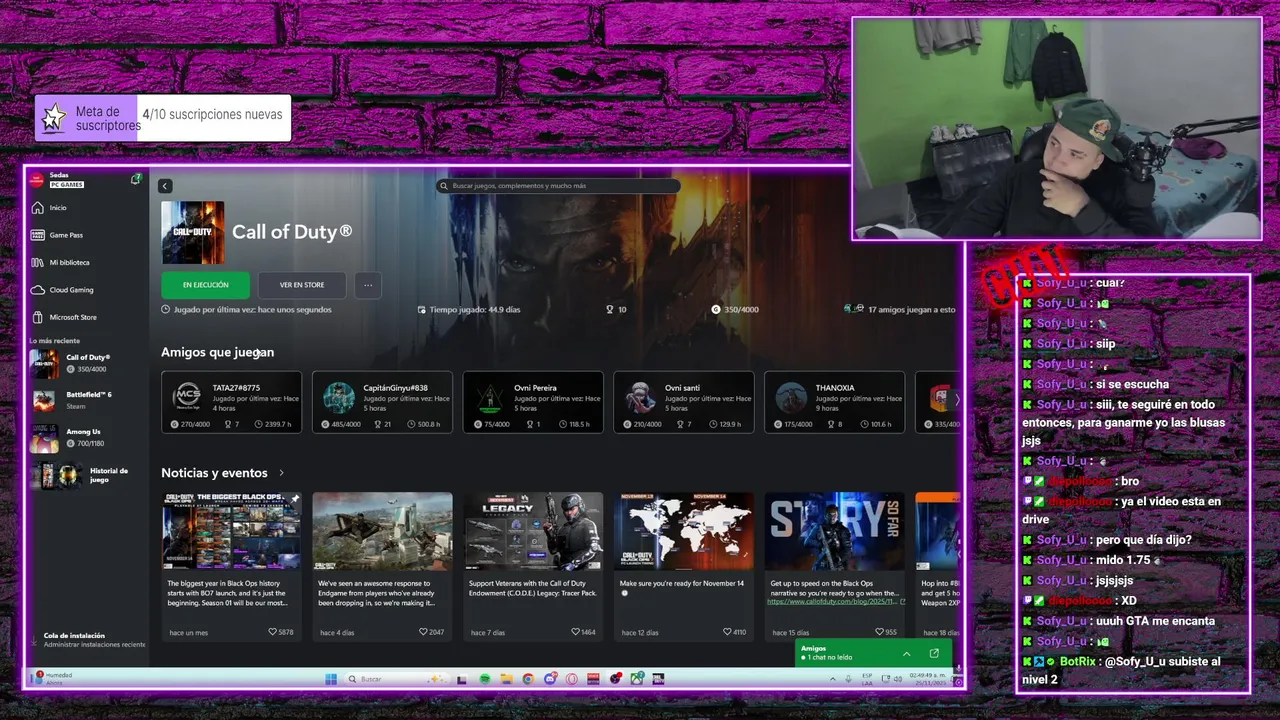Open the Xbox app taskbar icon
1280x720 pixels.
coord(637,679)
